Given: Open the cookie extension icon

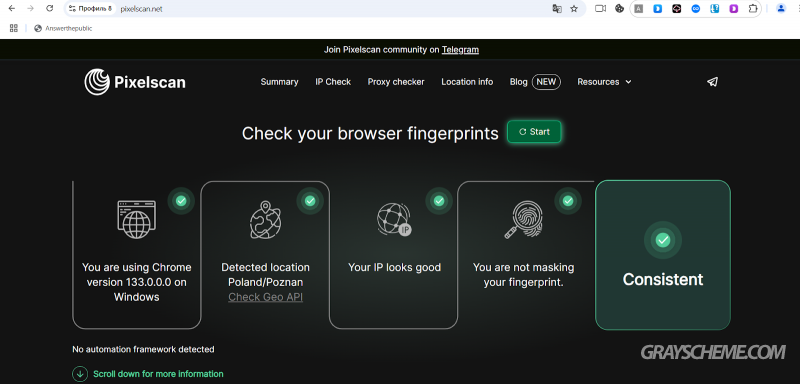Looking at the screenshot, I should click(619, 9).
